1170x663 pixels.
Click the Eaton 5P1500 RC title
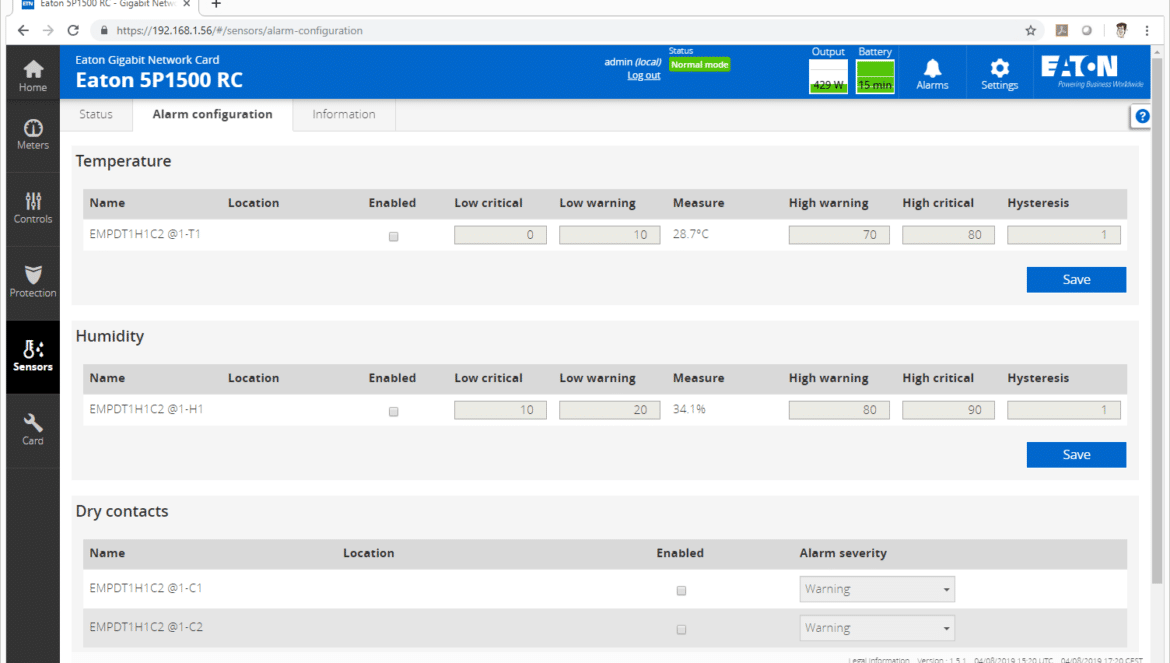tap(159, 80)
